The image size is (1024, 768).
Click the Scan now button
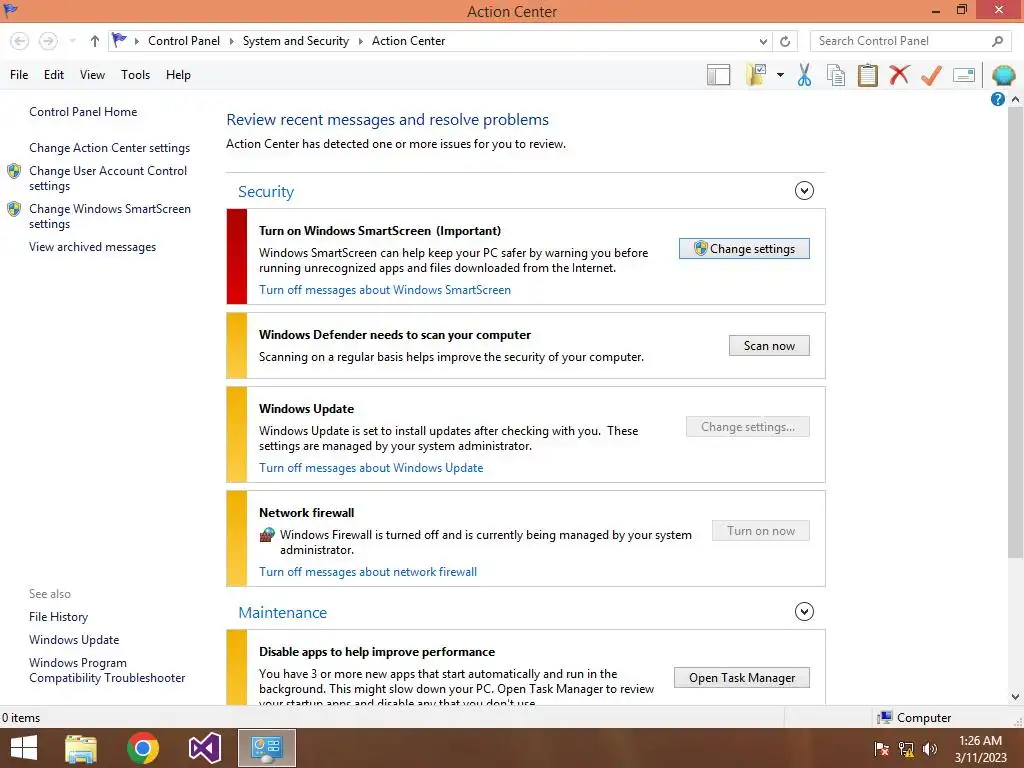769,345
